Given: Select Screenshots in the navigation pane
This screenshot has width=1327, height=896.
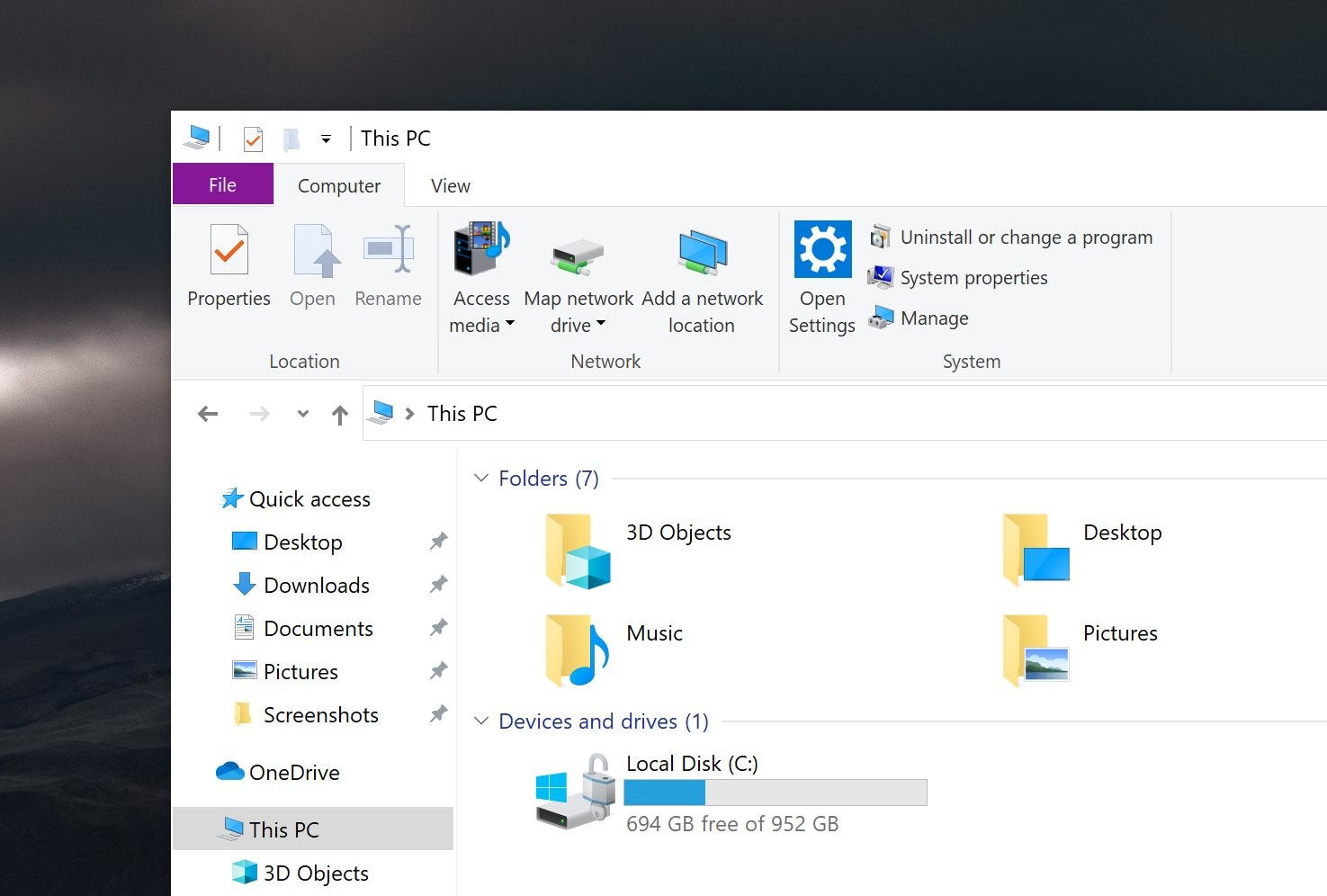Looking at the screenshot, I should [x=321, y=715].
